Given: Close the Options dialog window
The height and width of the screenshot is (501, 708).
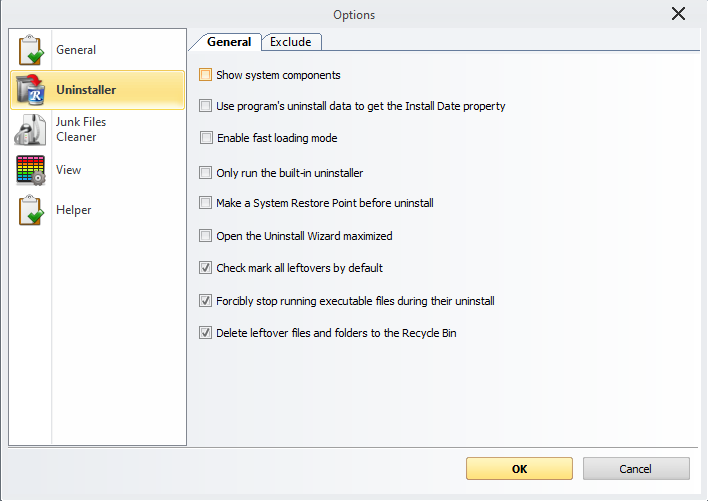Looking at the screenshot, I should 679,13.
